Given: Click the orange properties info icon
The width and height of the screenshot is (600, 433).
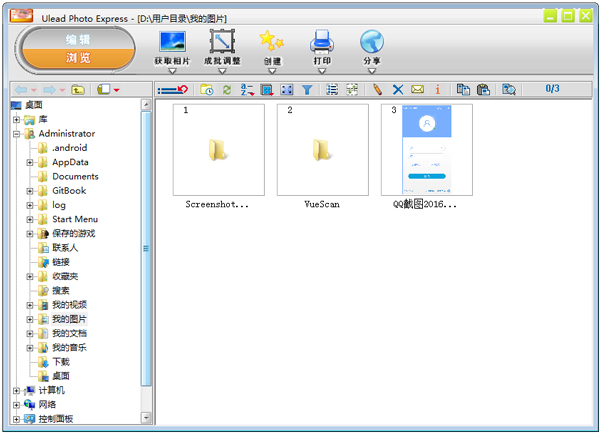Looking at the screenshot, I should point(437,90).
